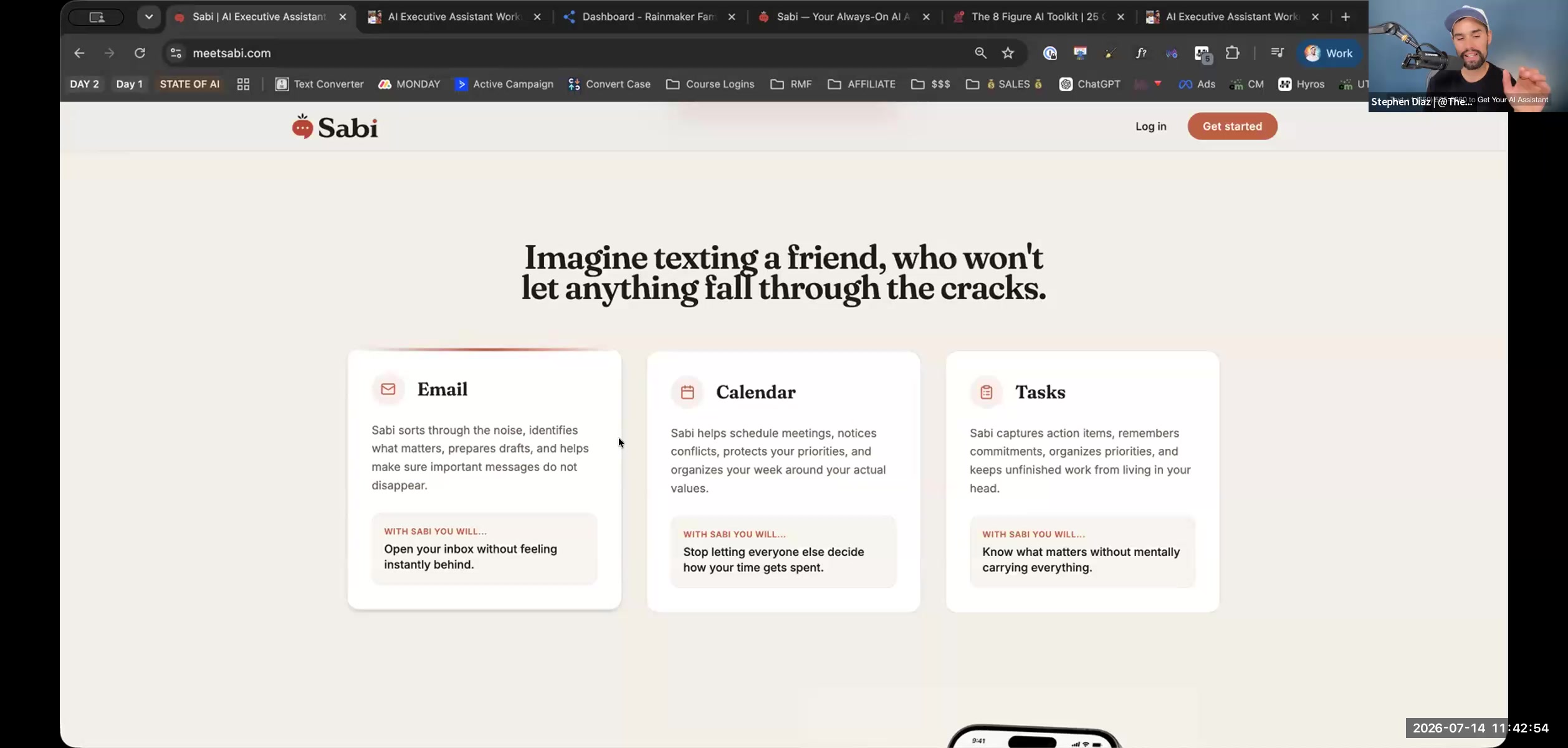Viewport: 1568px width, 748px height.
Task: Click the purple broadcast extension icon
Action: 1172,53
